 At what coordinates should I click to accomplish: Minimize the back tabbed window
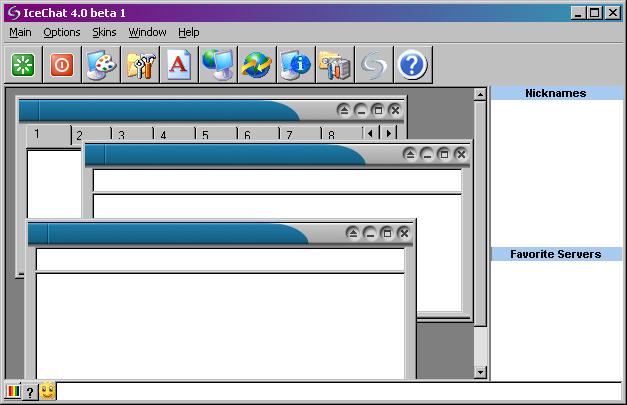pos(361,110)
